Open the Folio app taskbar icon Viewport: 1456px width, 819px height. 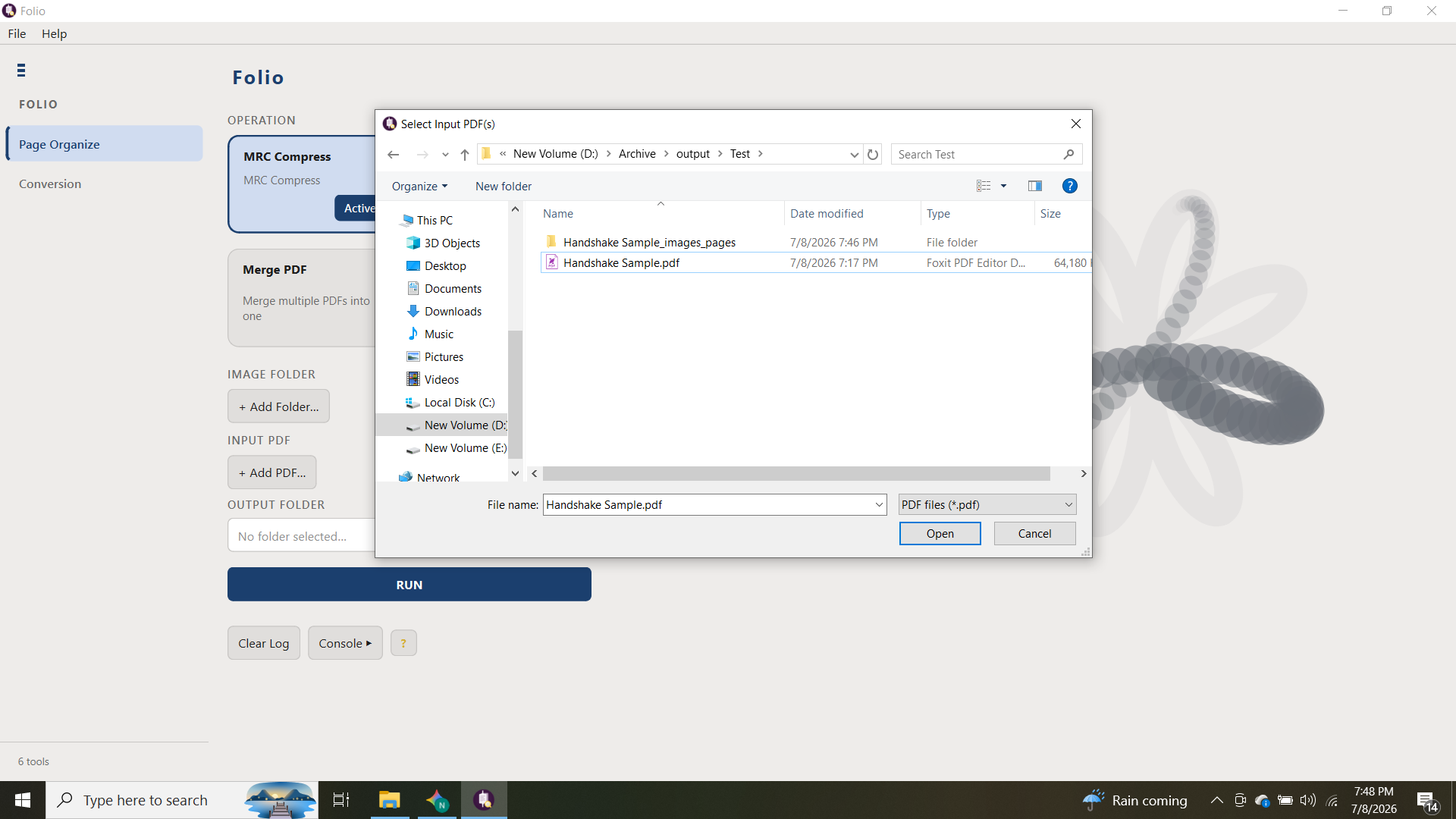(484, 800)
